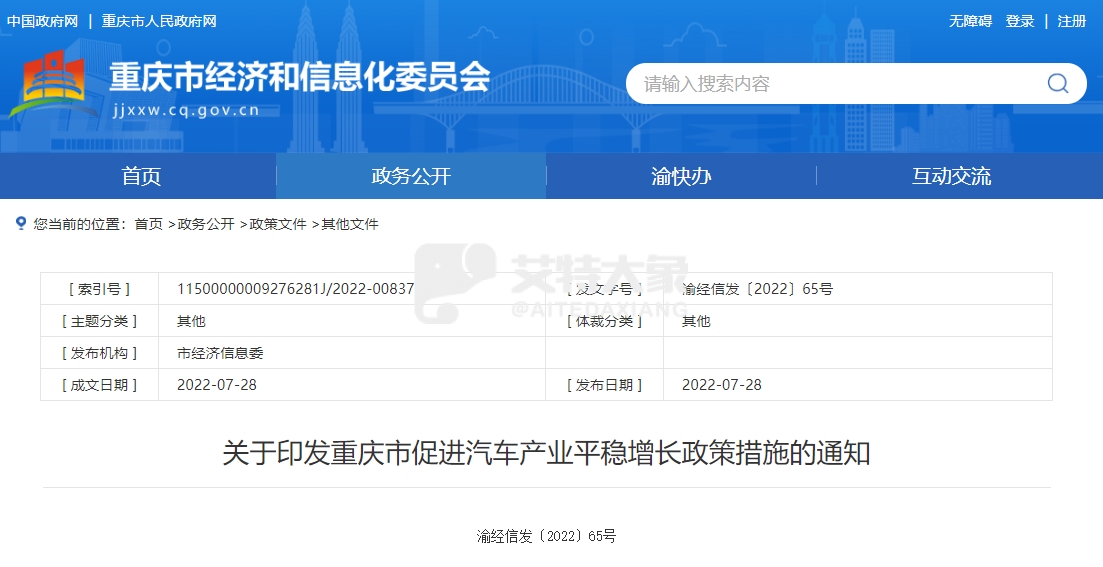The image size is (1103, 567).
Task: Select 其他文件 in the breadcrumb path
Action: coord(350,224)
